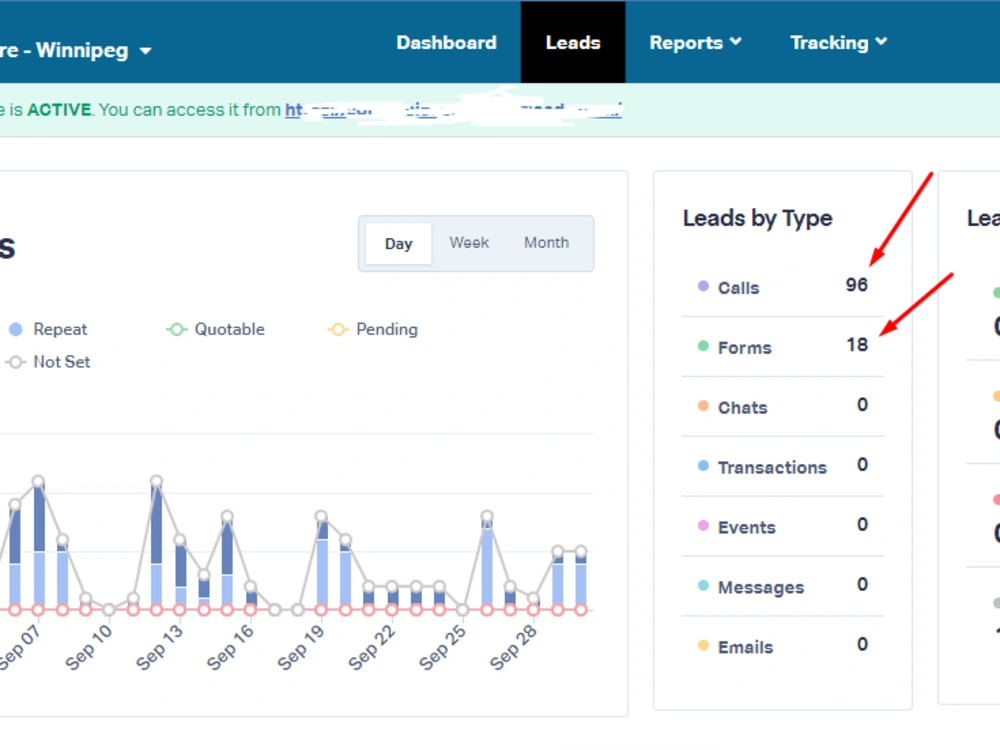Click the Messages lead type row
The height and width of the screenshot is (750, 1000).
pos(783,587)
